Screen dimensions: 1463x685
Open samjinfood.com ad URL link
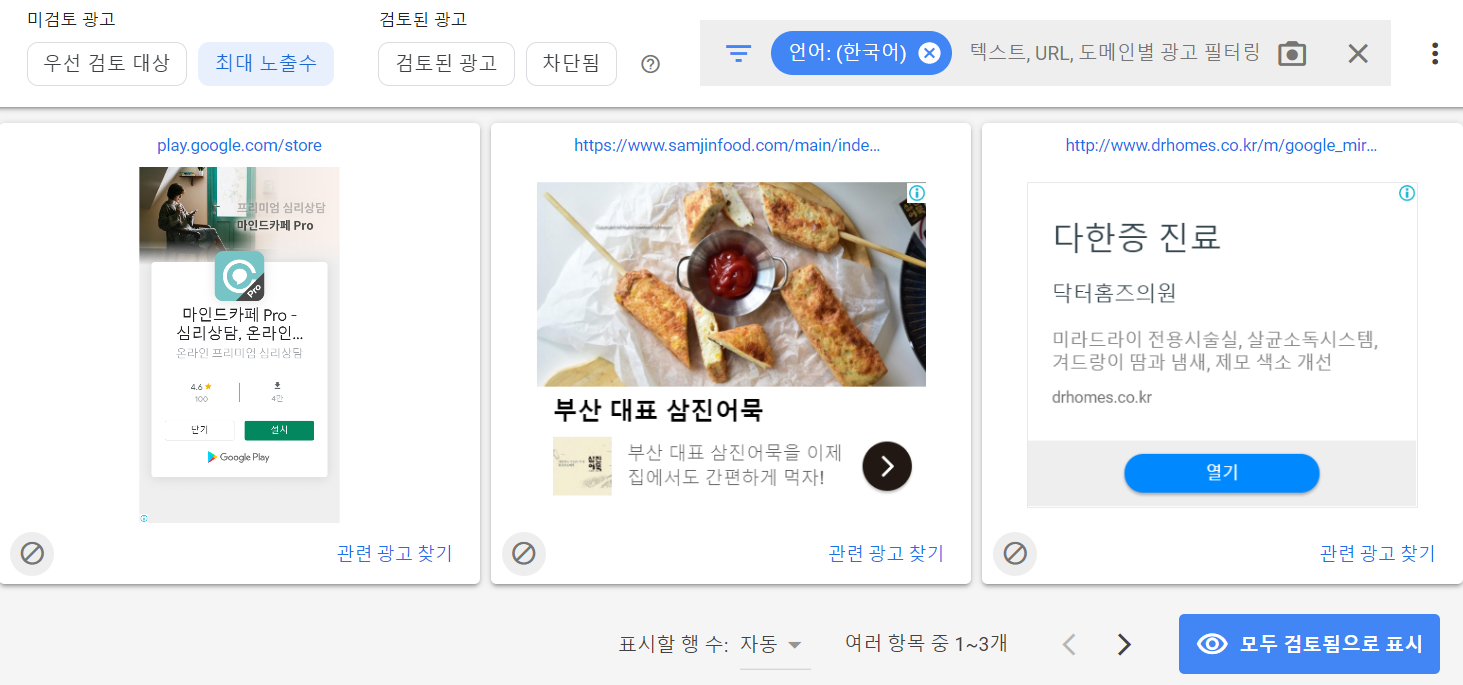point(727,146)
